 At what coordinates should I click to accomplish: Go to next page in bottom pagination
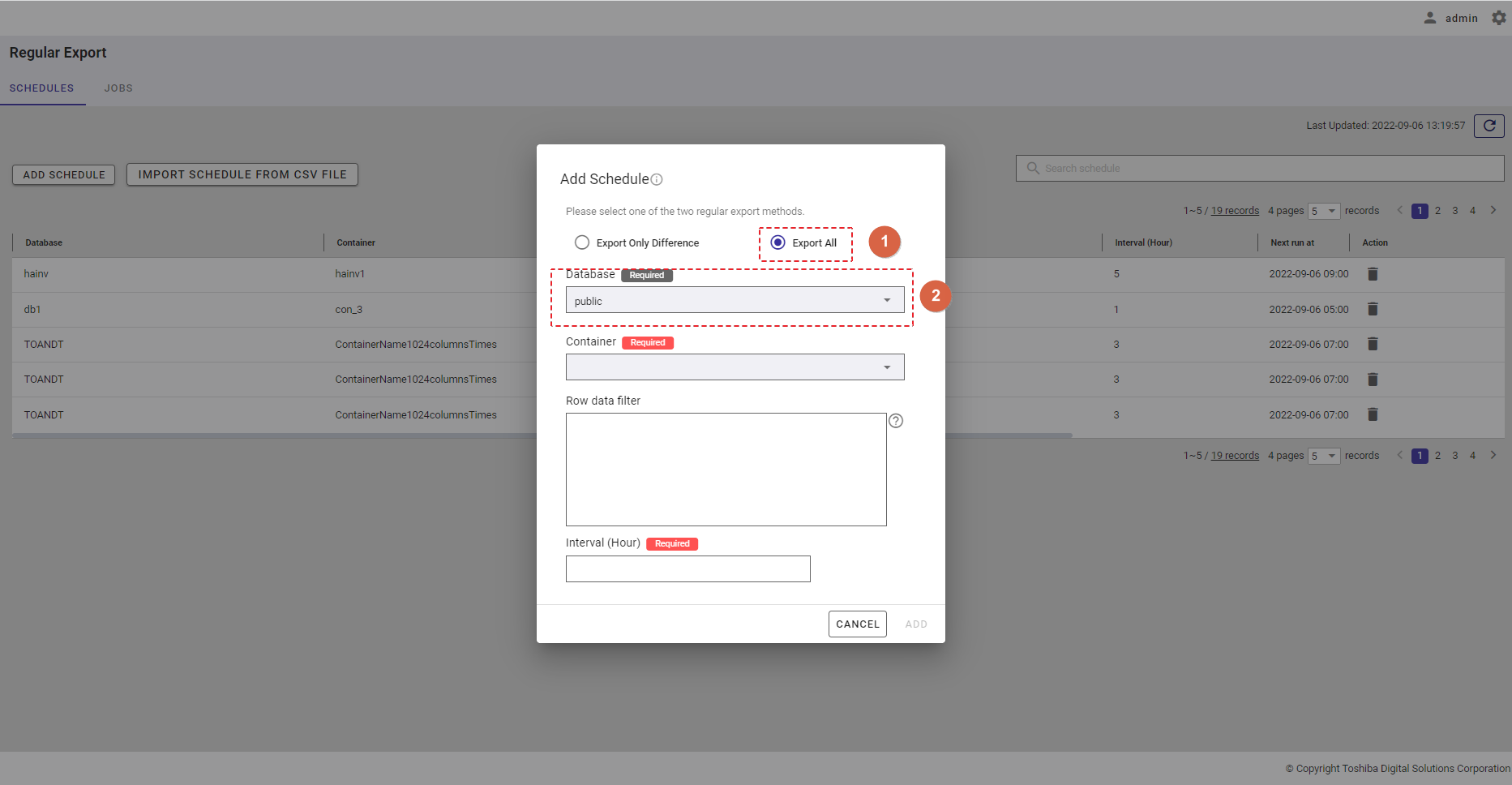pos(1493,455)
